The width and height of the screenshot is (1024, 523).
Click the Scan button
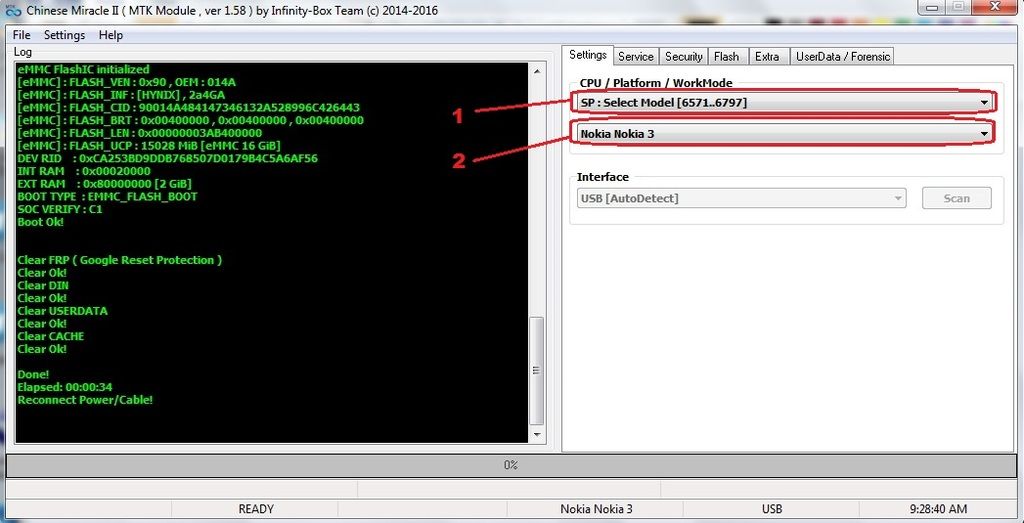tap(956, 198)
